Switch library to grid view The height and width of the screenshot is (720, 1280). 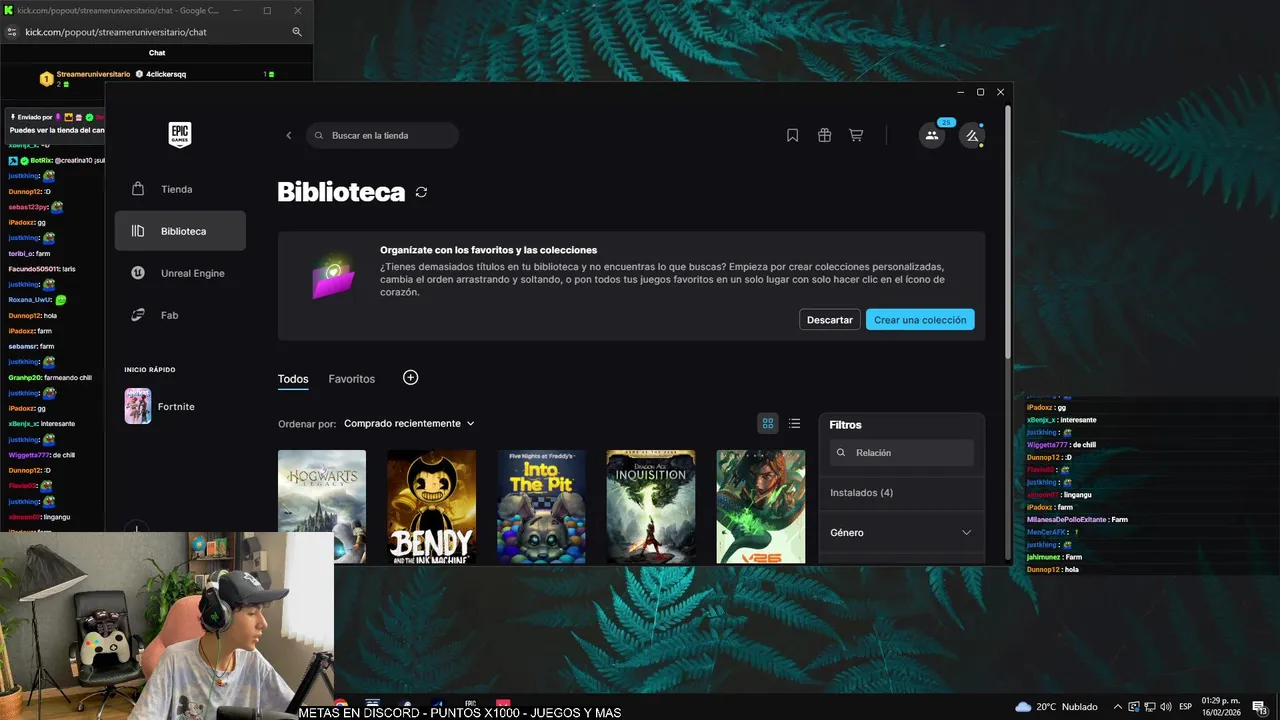pyautogui.click(x=768, y=423)
